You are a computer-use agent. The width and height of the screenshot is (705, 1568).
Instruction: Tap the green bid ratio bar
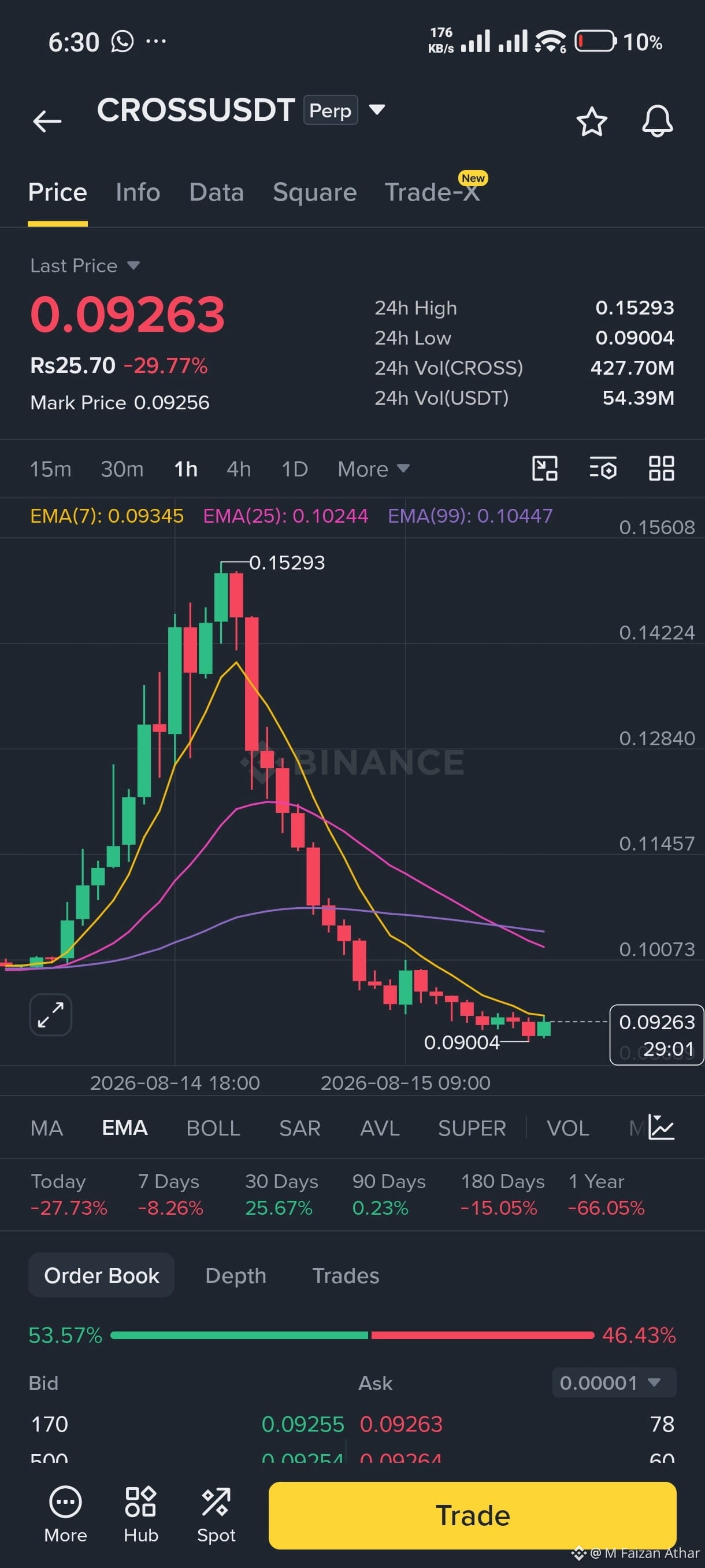(239, 1335)
